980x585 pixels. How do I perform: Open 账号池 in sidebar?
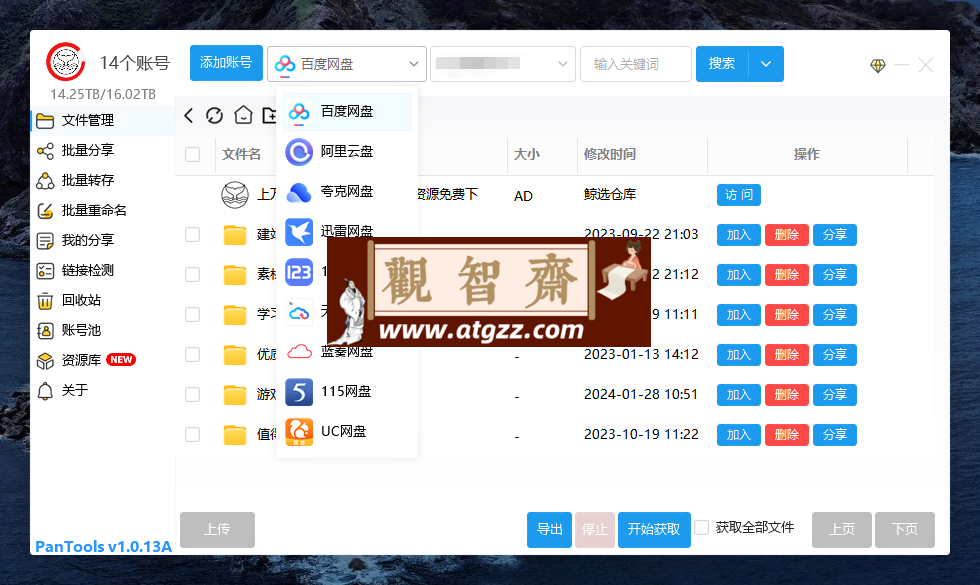tap(102, 331)
